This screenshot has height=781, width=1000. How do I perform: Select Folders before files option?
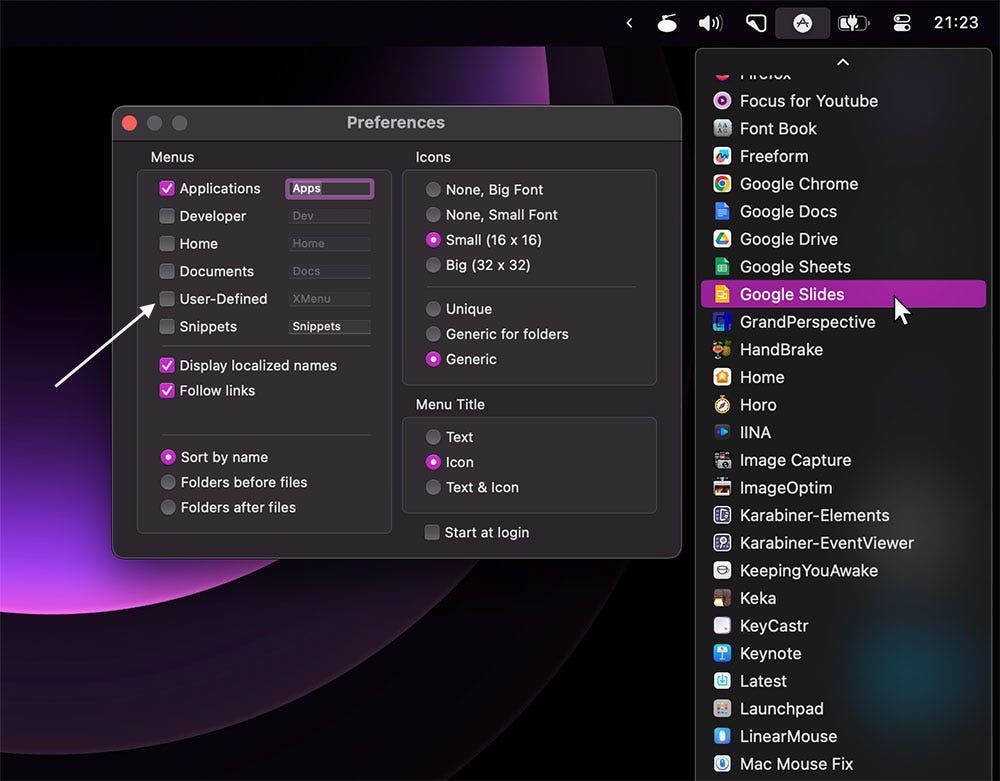[168, 482]
